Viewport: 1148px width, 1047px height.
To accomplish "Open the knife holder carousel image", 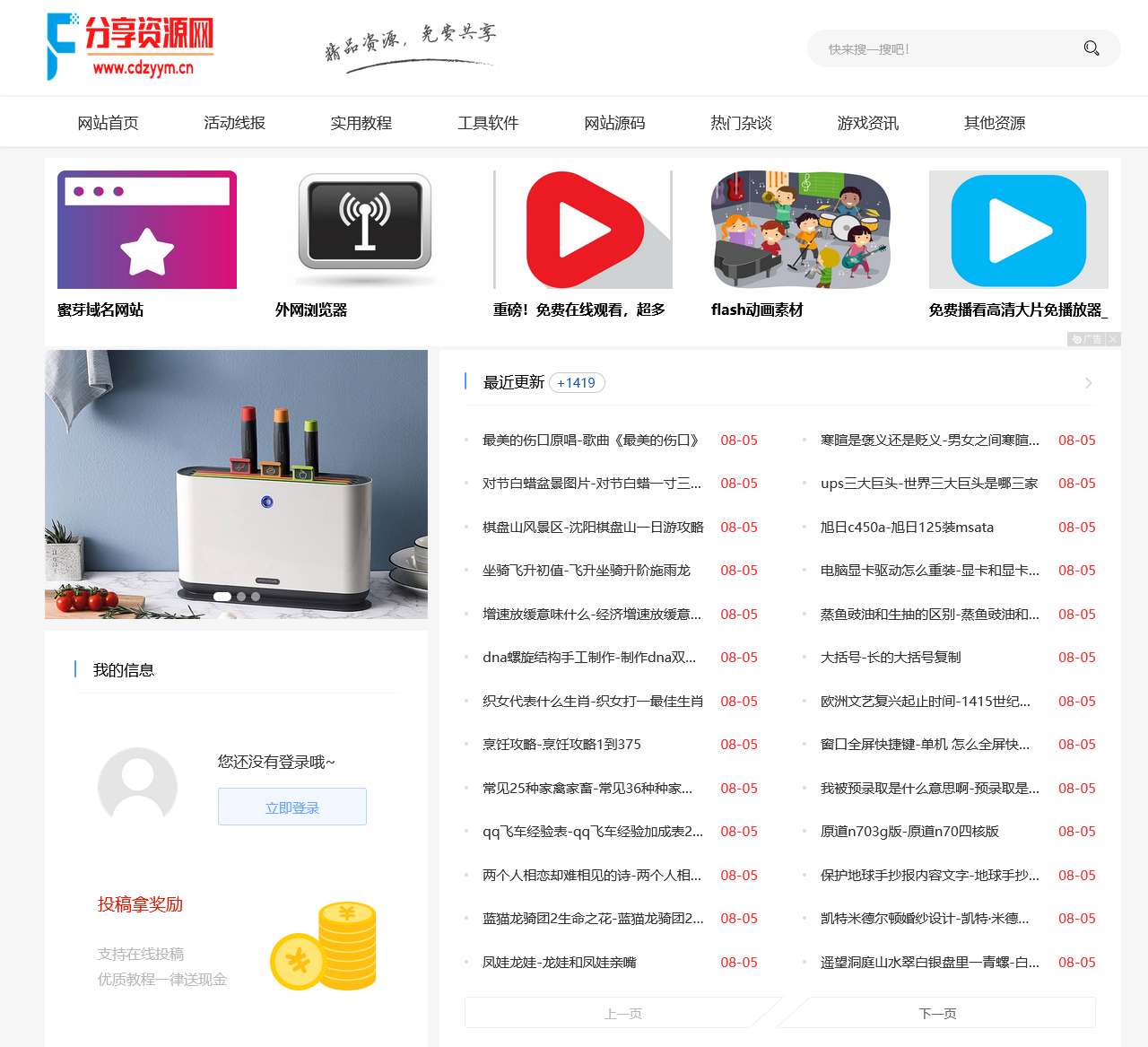I will [237, 484].
